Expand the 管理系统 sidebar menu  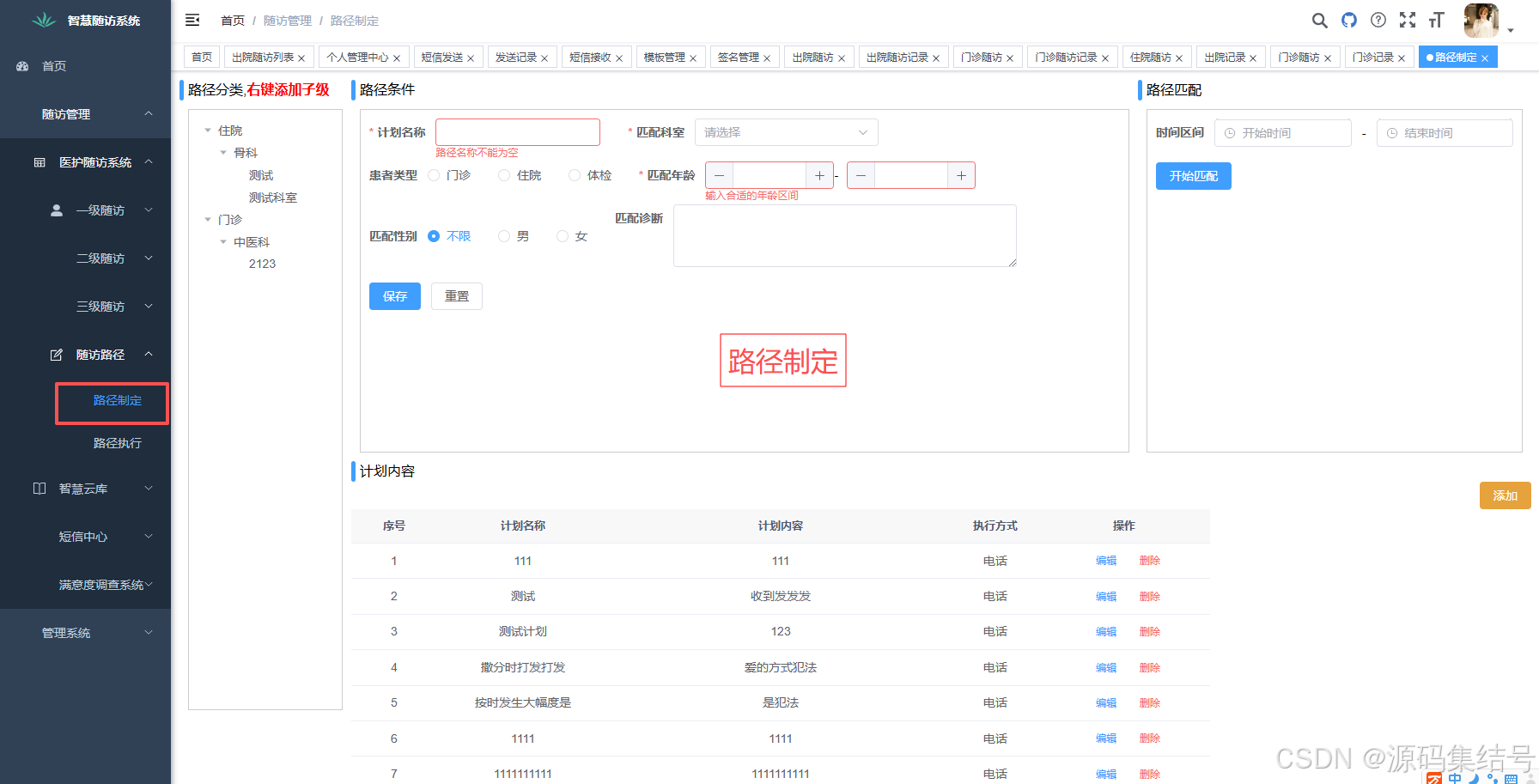85,633
